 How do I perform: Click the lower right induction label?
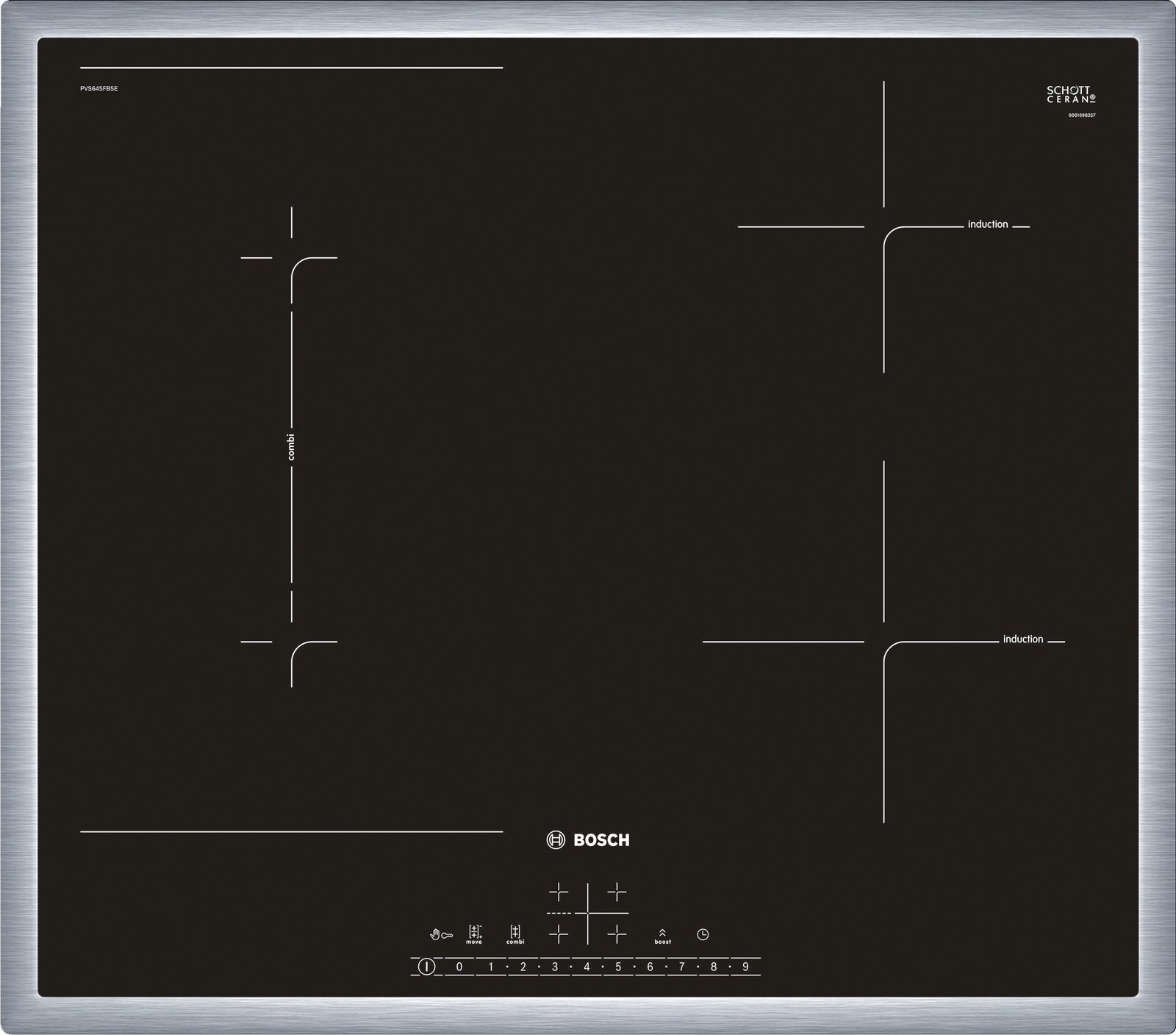point(1022,640)
